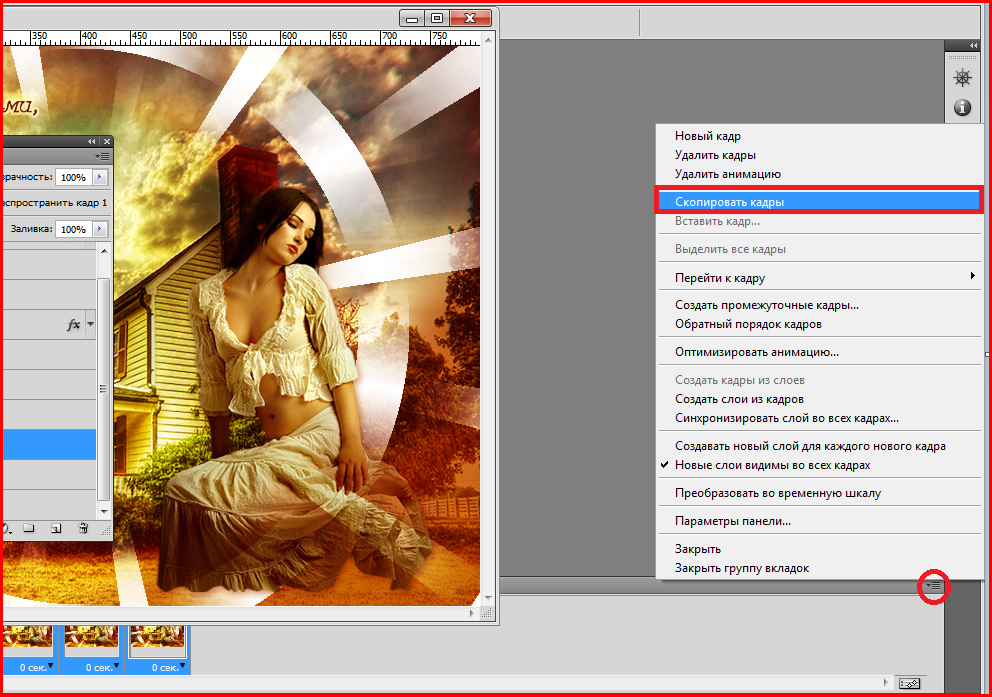
Task: Click the document horizontal scroll-right arrow
Action: point(472,613)
